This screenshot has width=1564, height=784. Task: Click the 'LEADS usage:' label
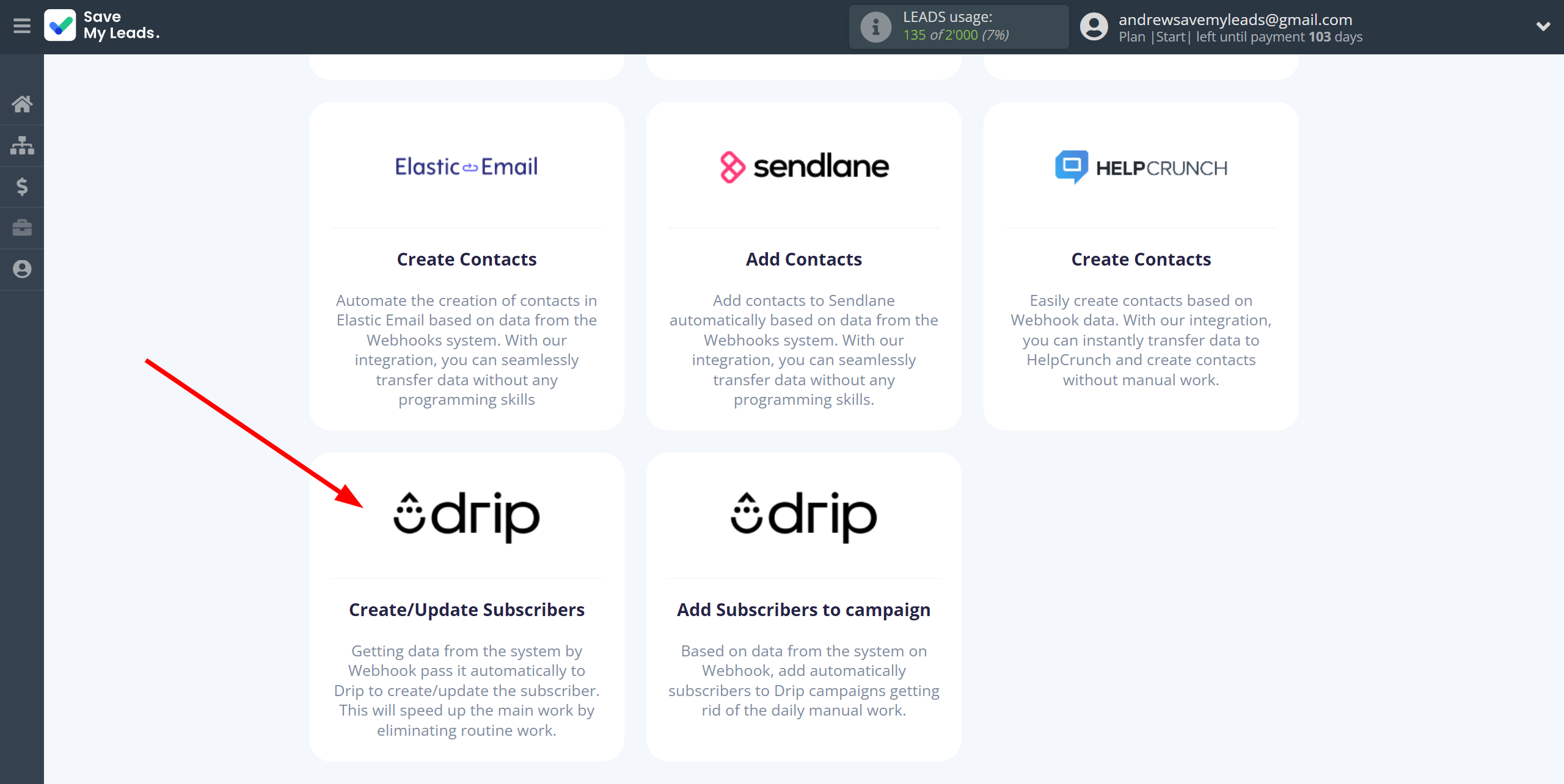click(x=948, y=17)
